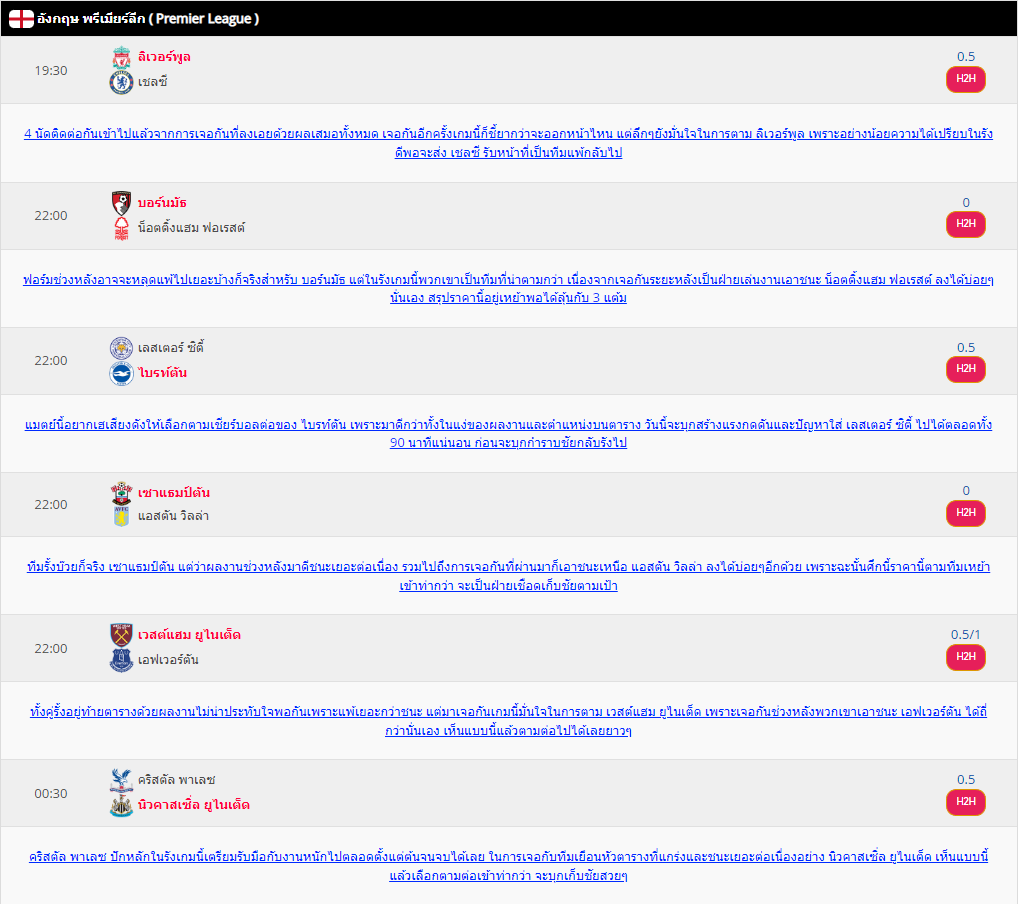Click the Premier League header title

(148, 19)
